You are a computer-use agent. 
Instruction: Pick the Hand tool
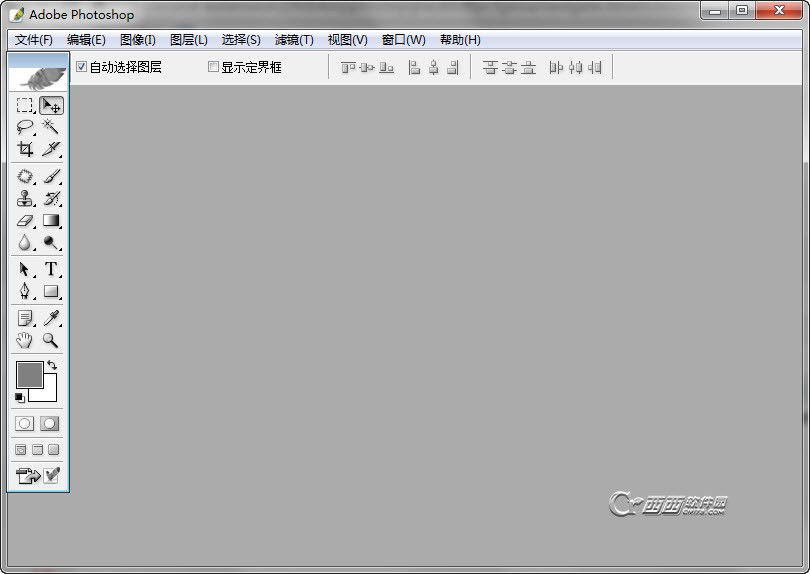coord(24,340)
